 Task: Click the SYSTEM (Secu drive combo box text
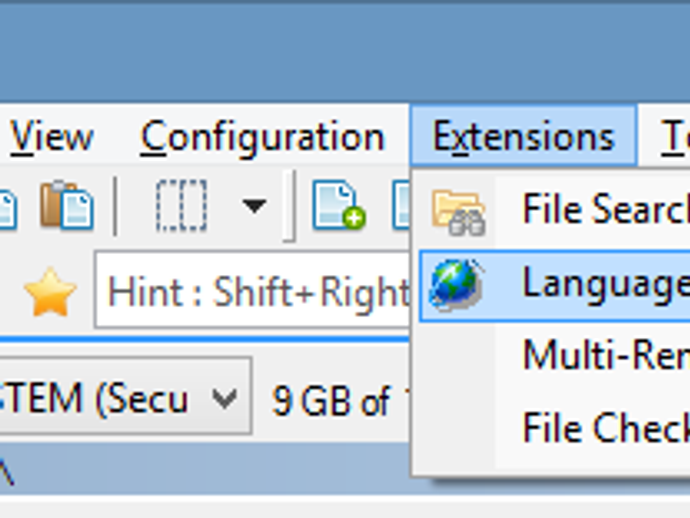point(94,399)
